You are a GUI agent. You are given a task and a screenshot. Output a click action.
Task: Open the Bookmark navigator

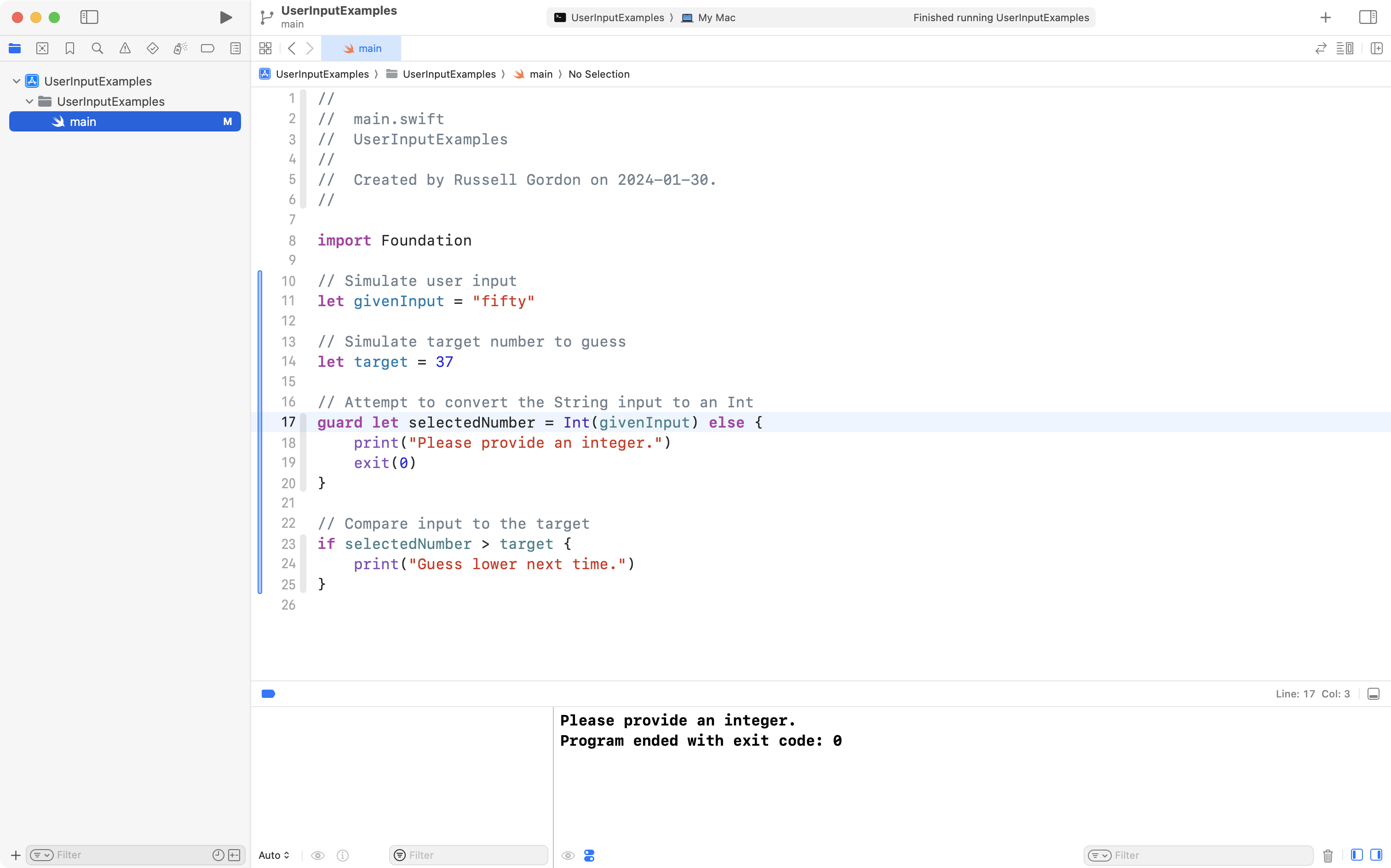click(x=69, y=48)
